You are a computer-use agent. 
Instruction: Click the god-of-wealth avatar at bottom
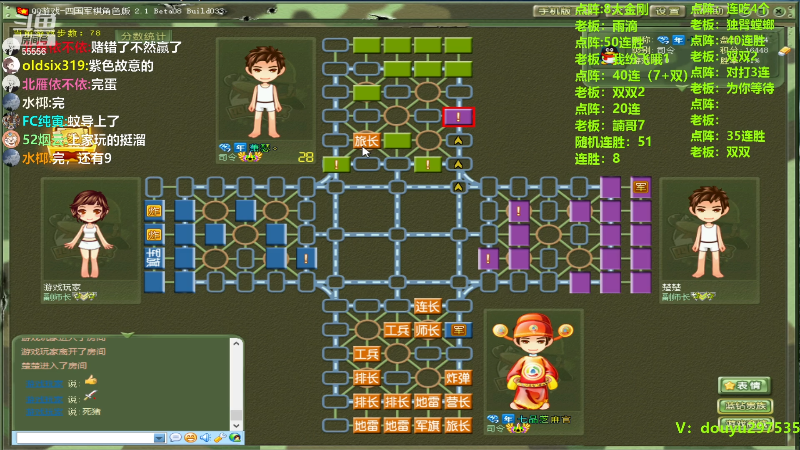click(533, 361)
